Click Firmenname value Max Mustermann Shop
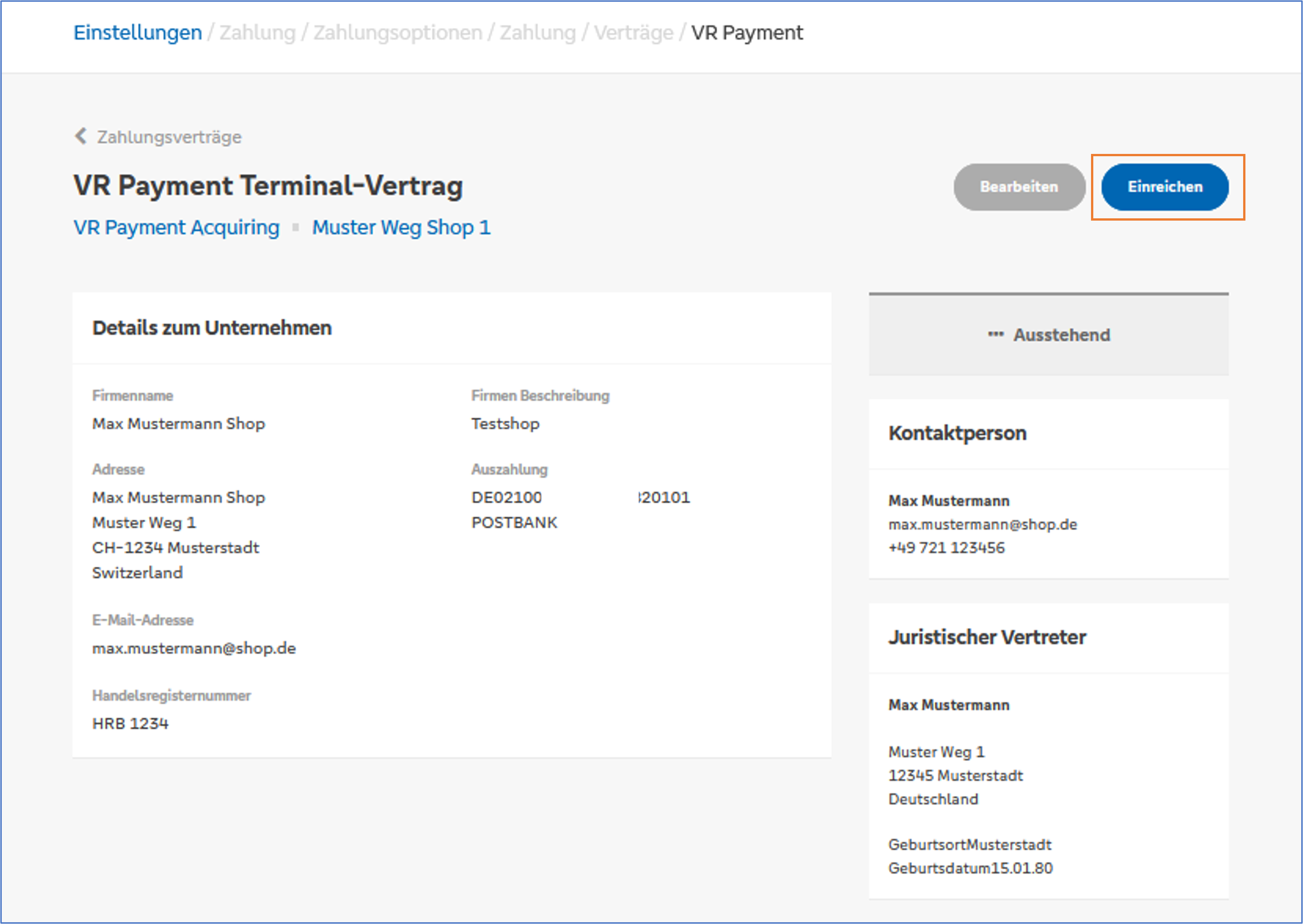The width and height of the screenshot is (1303, 924). (179, 424)
